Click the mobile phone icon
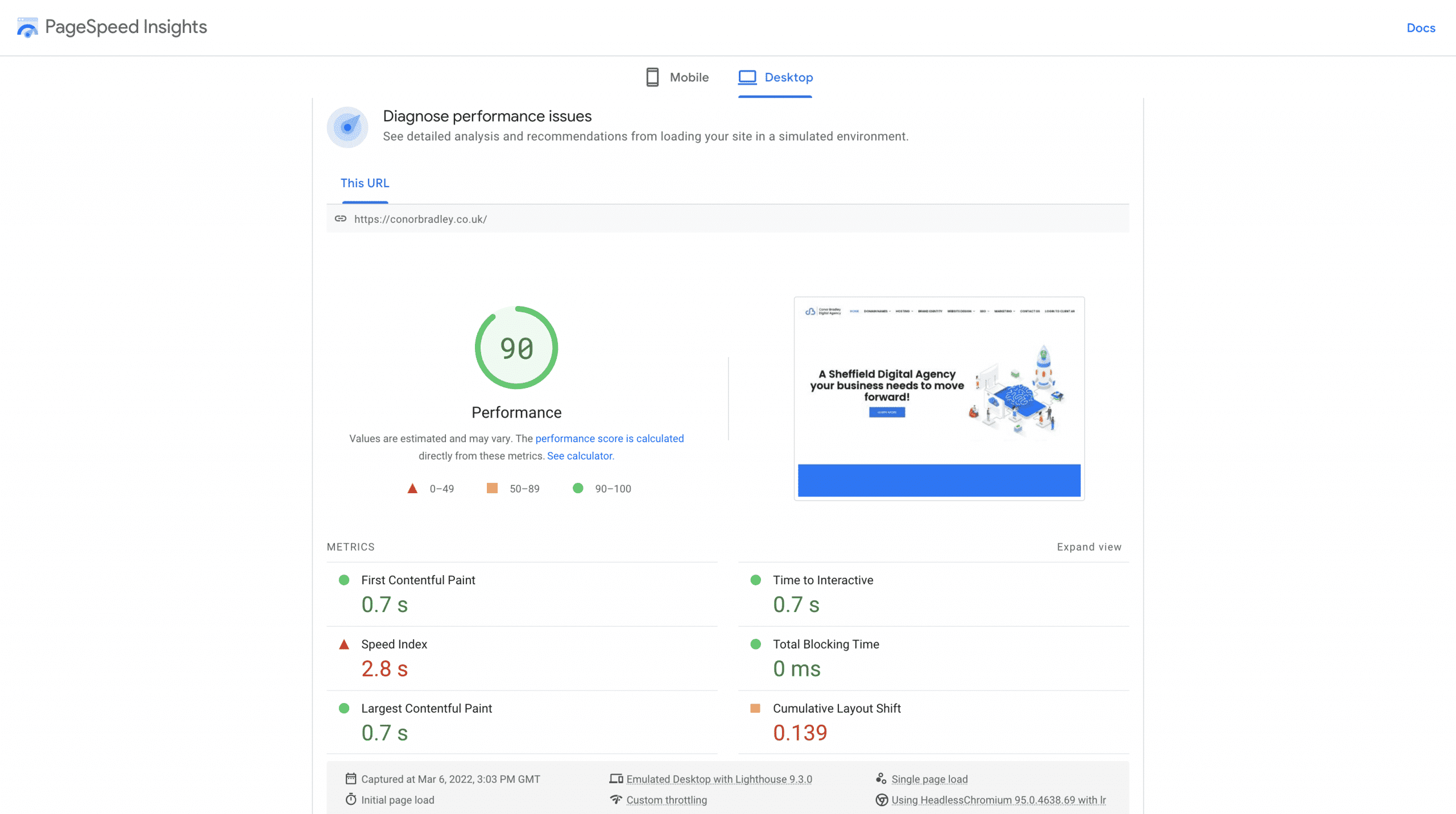Screen dimensions: 1456x814 pos(652,77)
